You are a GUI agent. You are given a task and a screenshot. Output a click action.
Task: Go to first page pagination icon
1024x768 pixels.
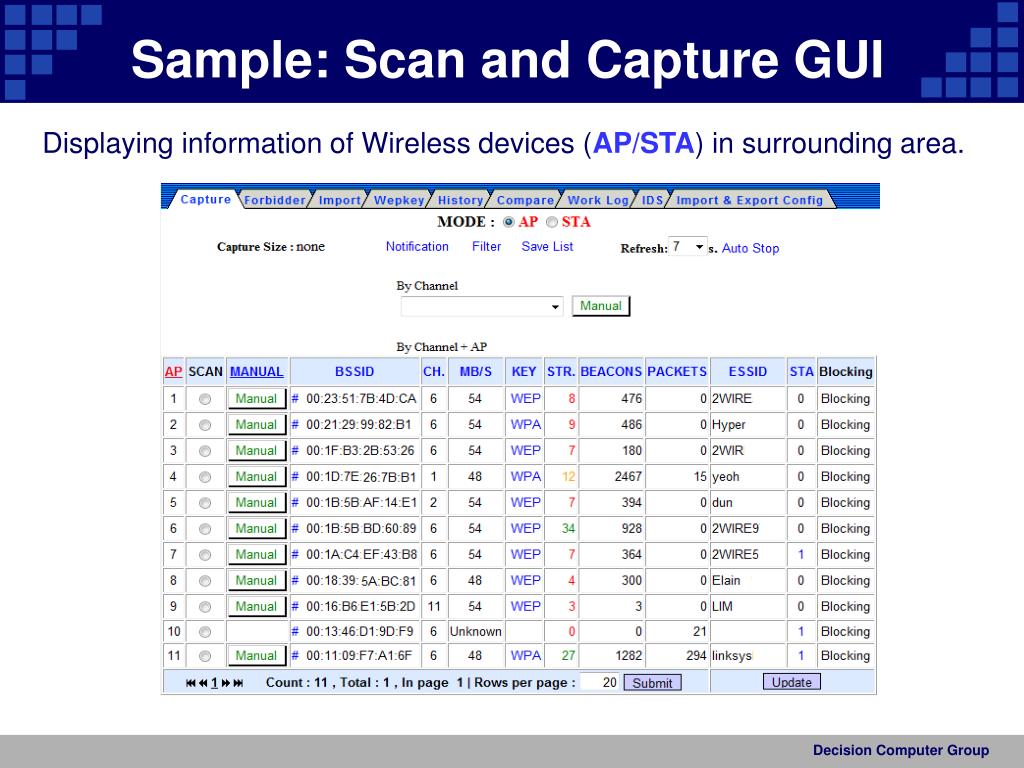[190, 682]
